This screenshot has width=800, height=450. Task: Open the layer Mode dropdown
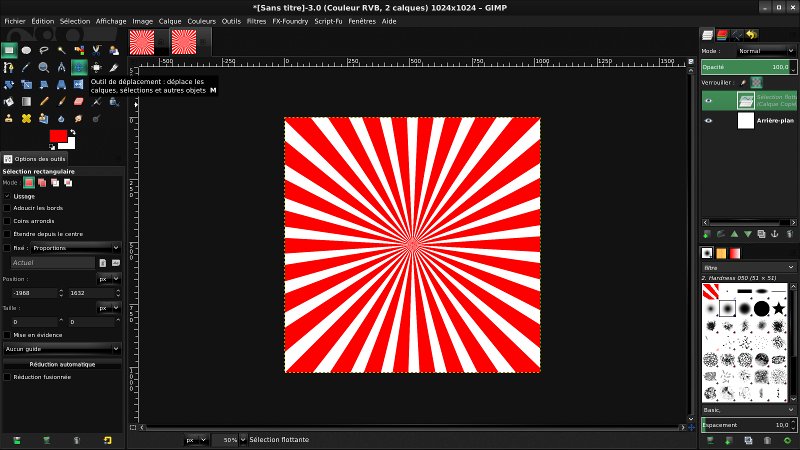(766, 51)
